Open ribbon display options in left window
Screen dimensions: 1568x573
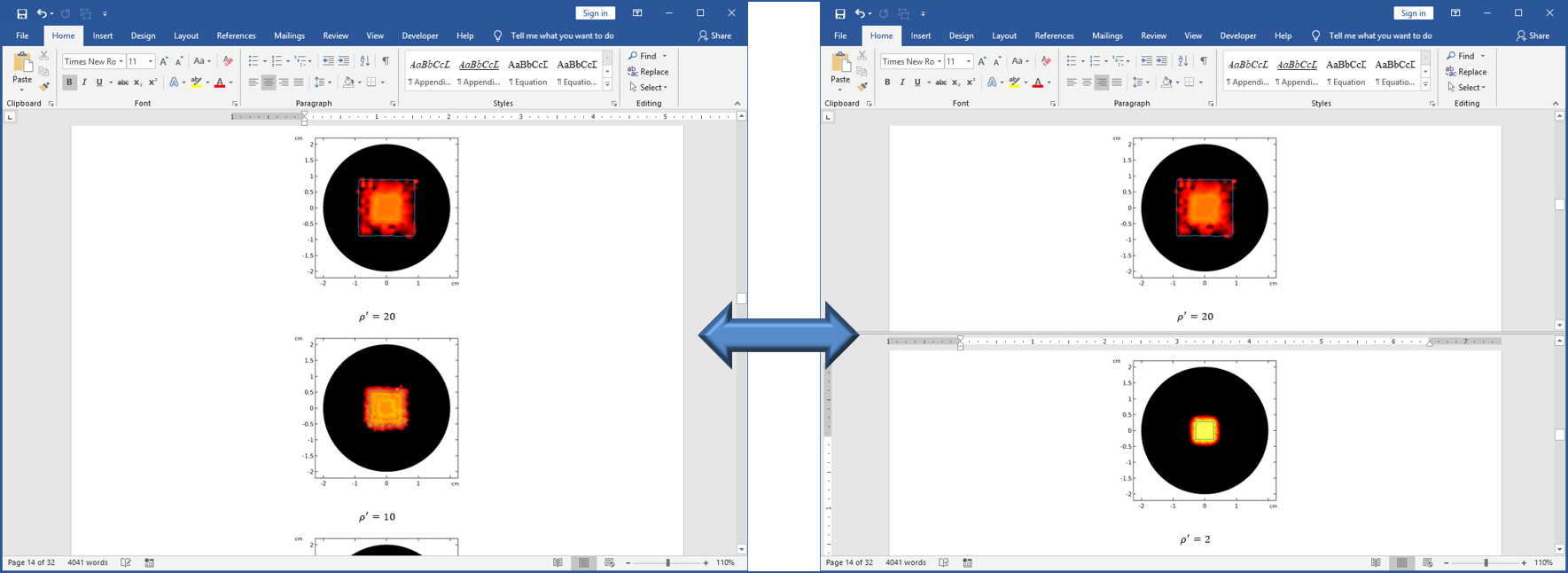pos(637,13)
